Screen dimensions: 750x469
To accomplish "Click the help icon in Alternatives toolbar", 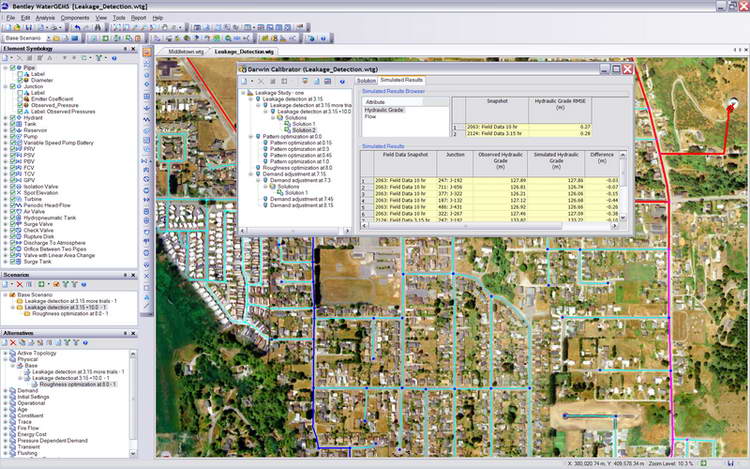I will (x=85, y=342).
